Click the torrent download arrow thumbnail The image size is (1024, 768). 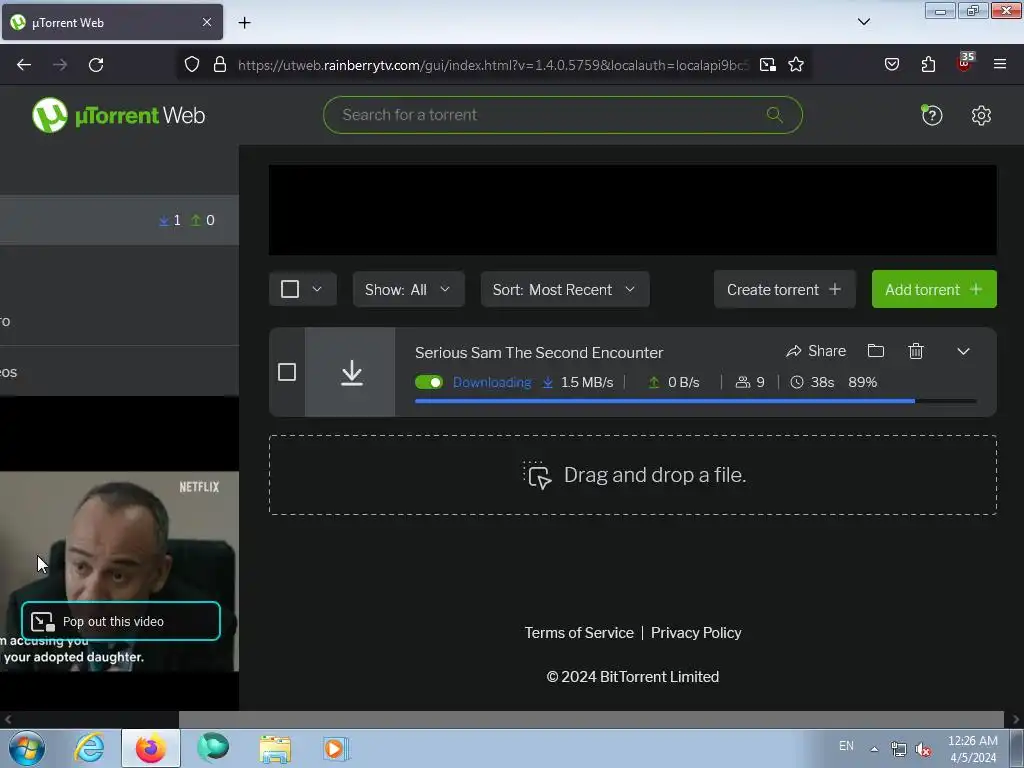(350, 372)
